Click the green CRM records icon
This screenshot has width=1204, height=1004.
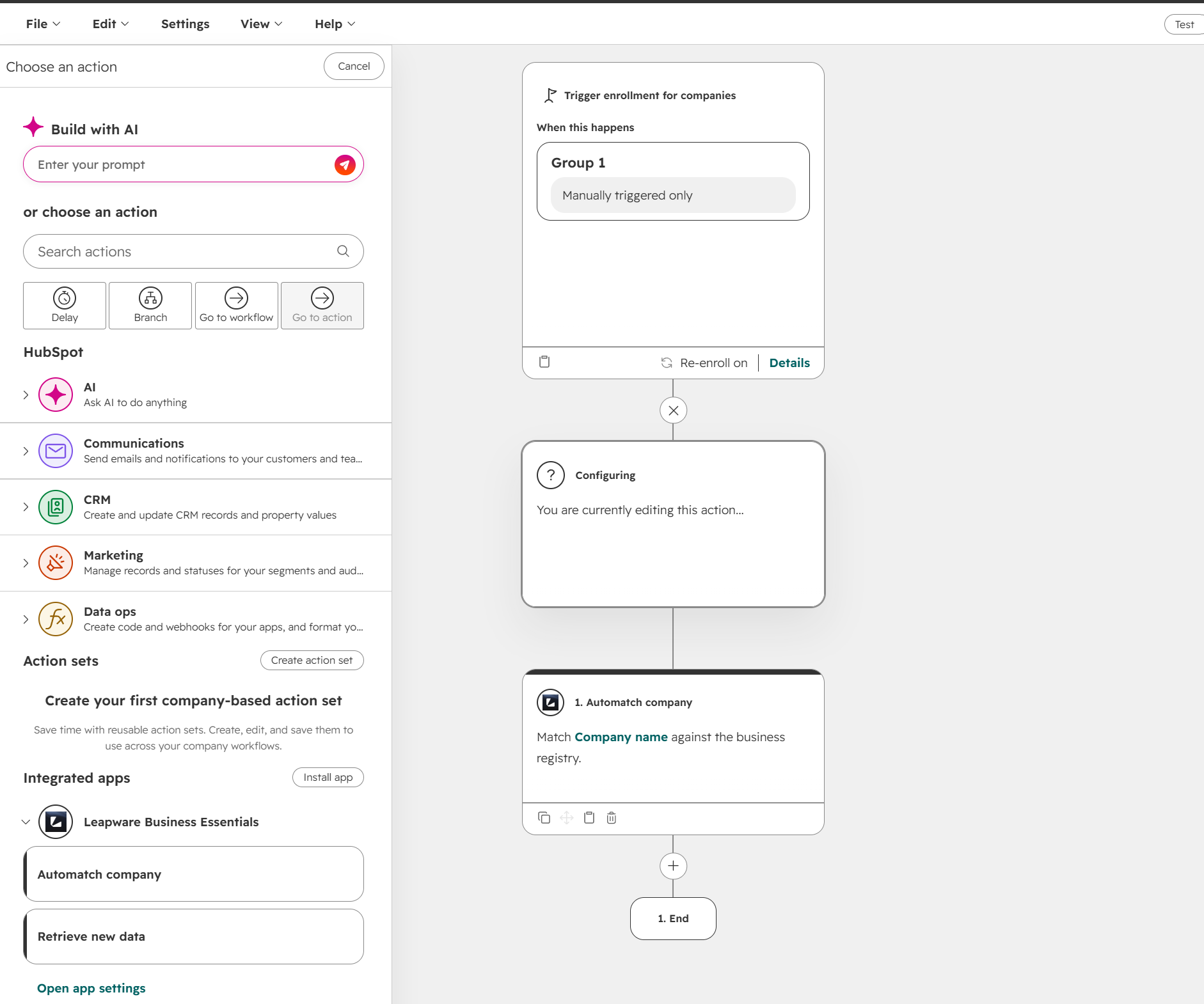(x=56, y=507)
